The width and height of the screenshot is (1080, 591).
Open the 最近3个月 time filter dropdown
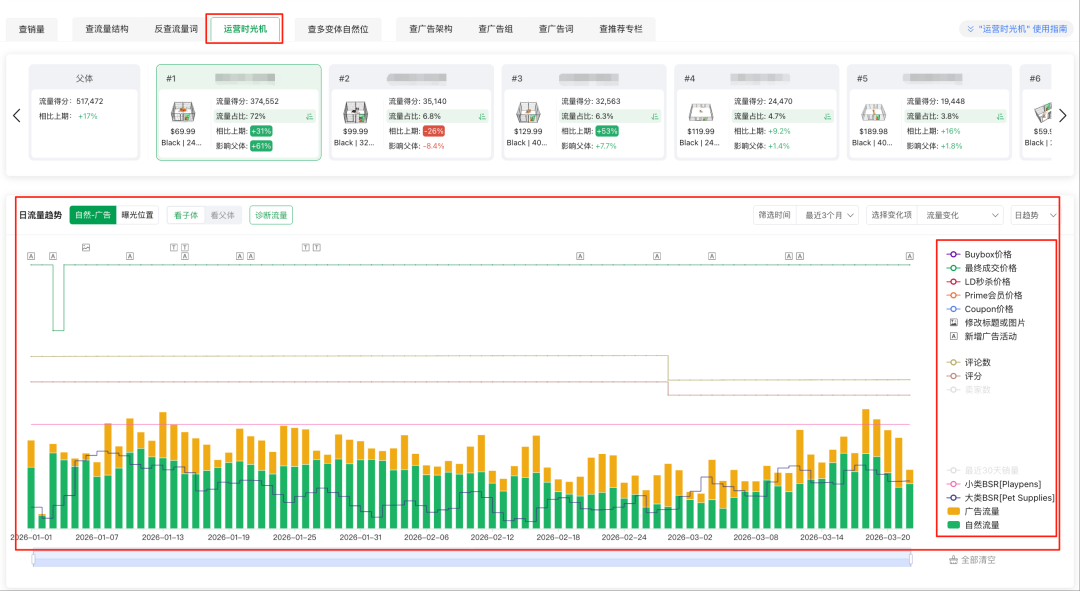(831, 215)
